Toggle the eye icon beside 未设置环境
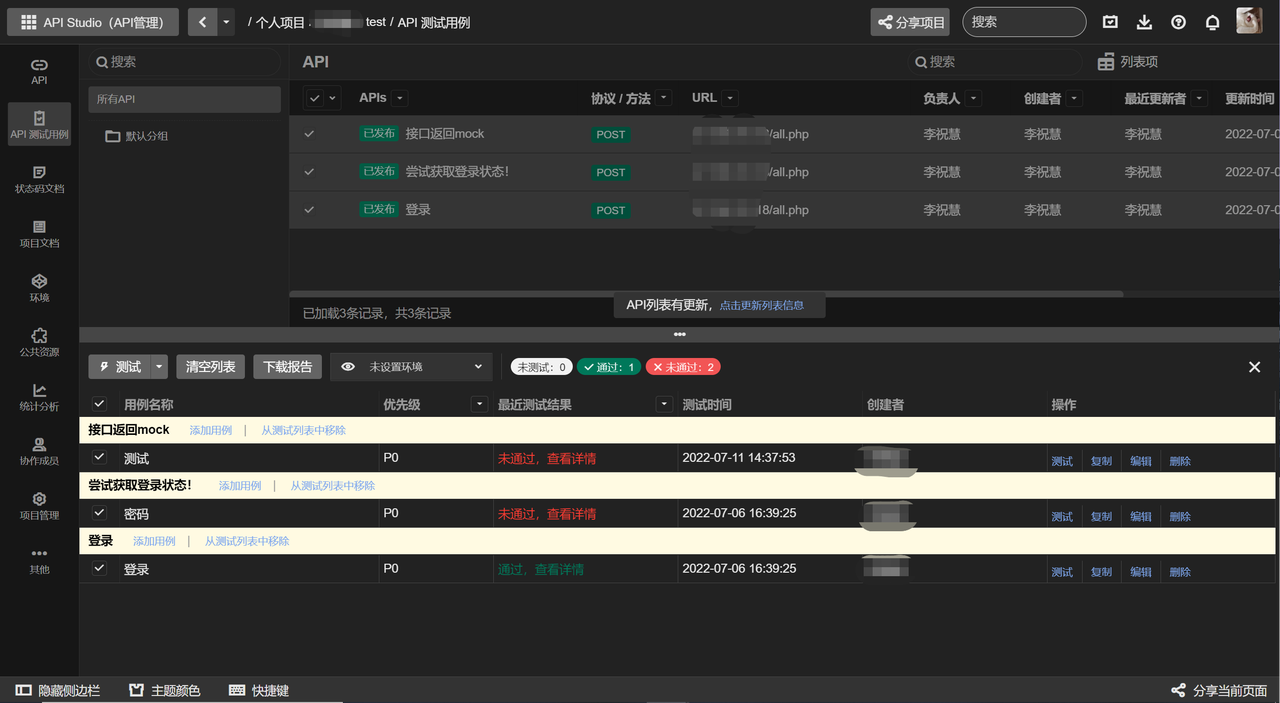This screenshot has height=703, width=1280. (x=348, y=367)
